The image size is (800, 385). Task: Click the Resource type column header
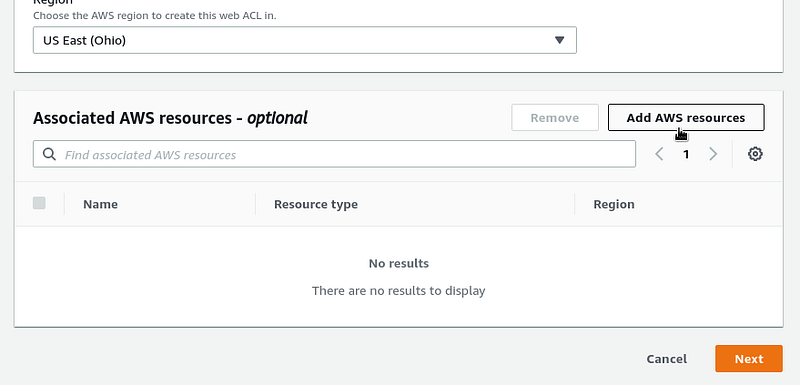tap(316, 204)
